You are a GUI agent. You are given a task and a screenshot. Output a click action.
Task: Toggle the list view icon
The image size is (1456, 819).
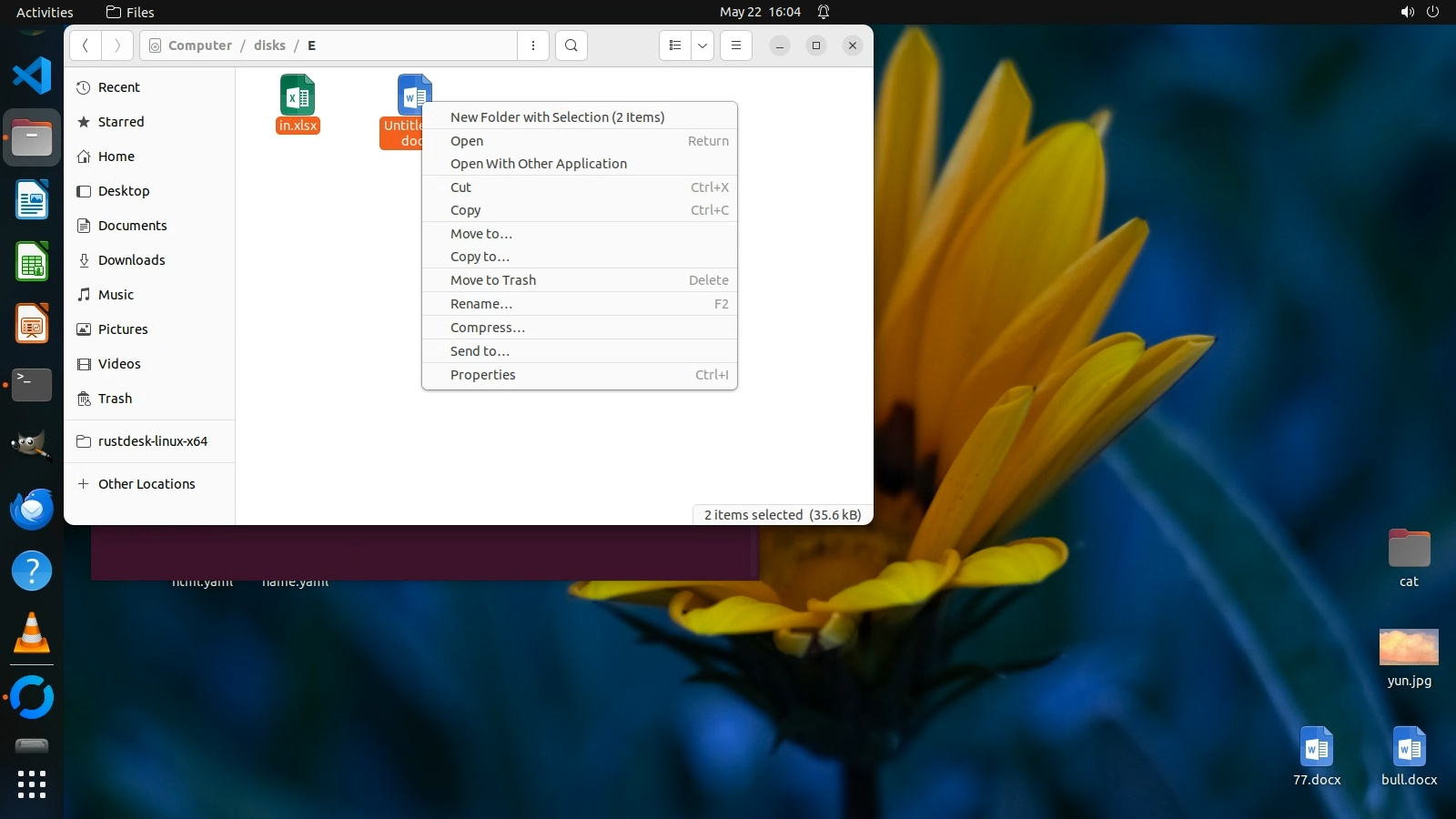(x=675, y=45)
